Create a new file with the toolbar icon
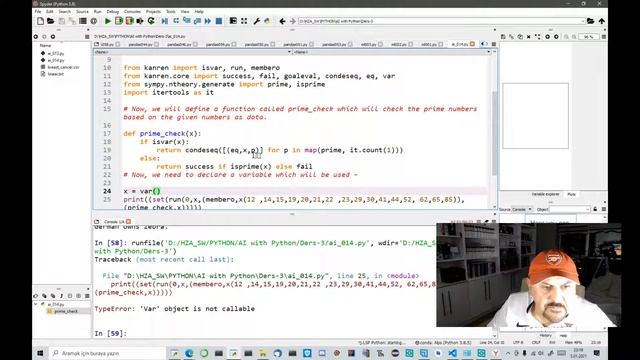This screenshot has width=640, height=360. pos(40,21)
